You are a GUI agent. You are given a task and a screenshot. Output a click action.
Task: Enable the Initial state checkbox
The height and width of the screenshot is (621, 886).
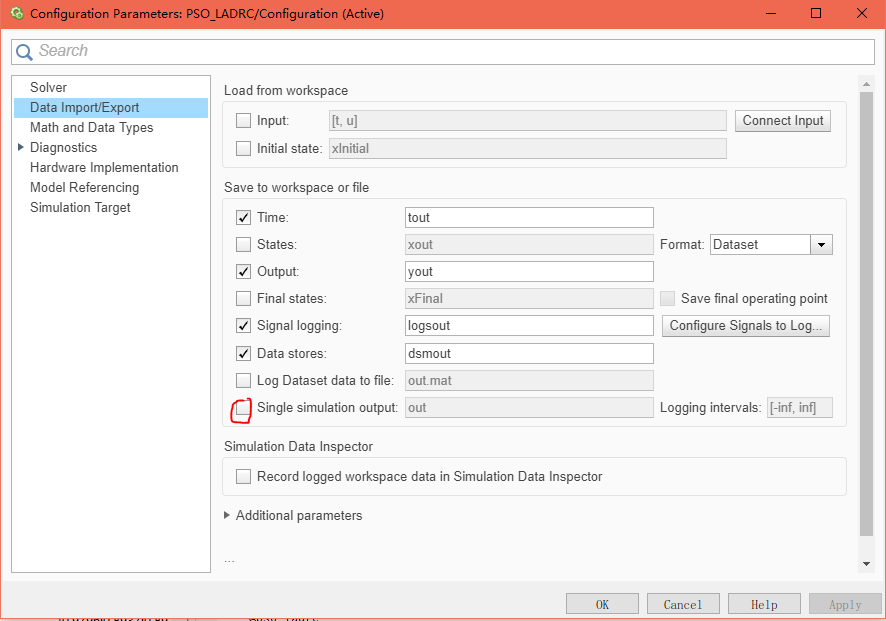click(244, 149)
